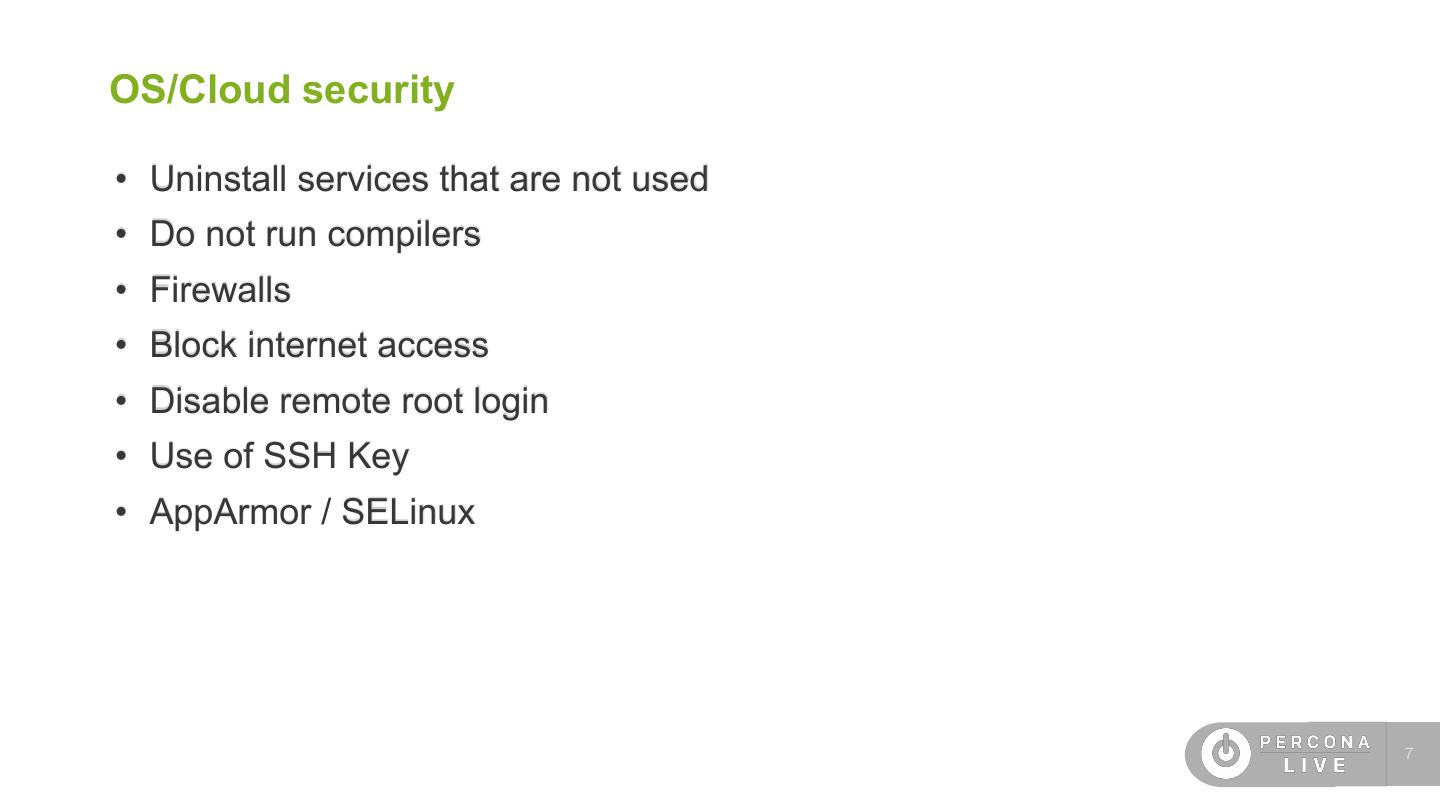1440x810 pixels.
Task: Click the bullet dot before 'Use of SSH Key'
Action: tap(122, 457)
